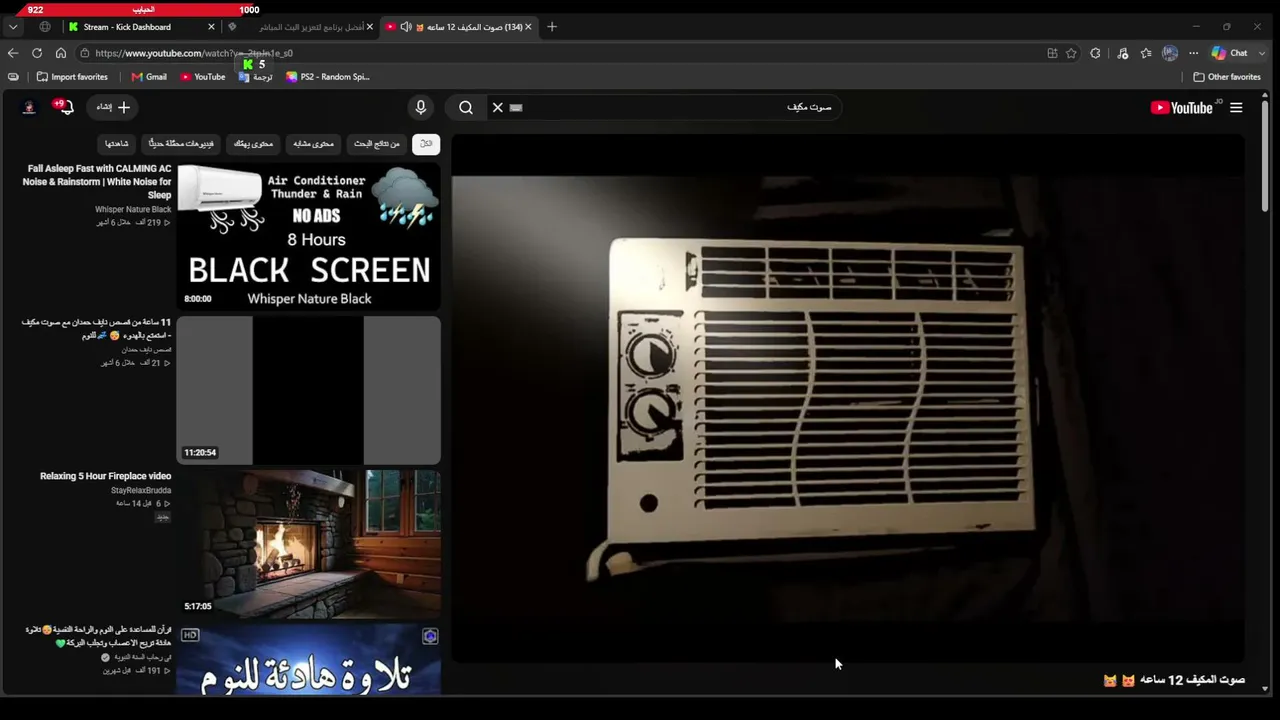Click the إنشاء create button
1280x720 pixels.
(113, 107)
